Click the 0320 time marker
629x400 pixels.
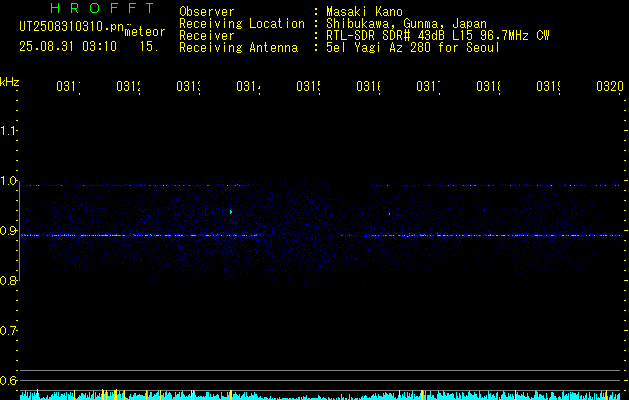[610, 86]
